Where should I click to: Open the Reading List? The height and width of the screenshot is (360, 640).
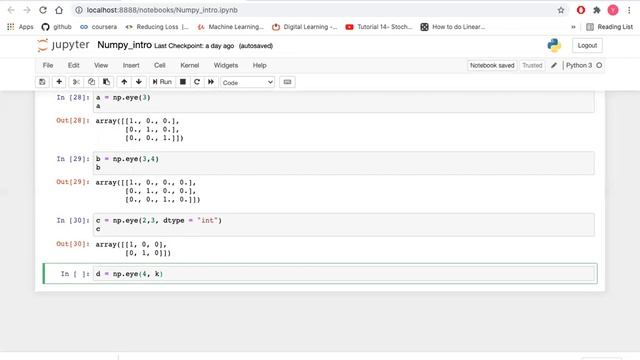point(609,27)
